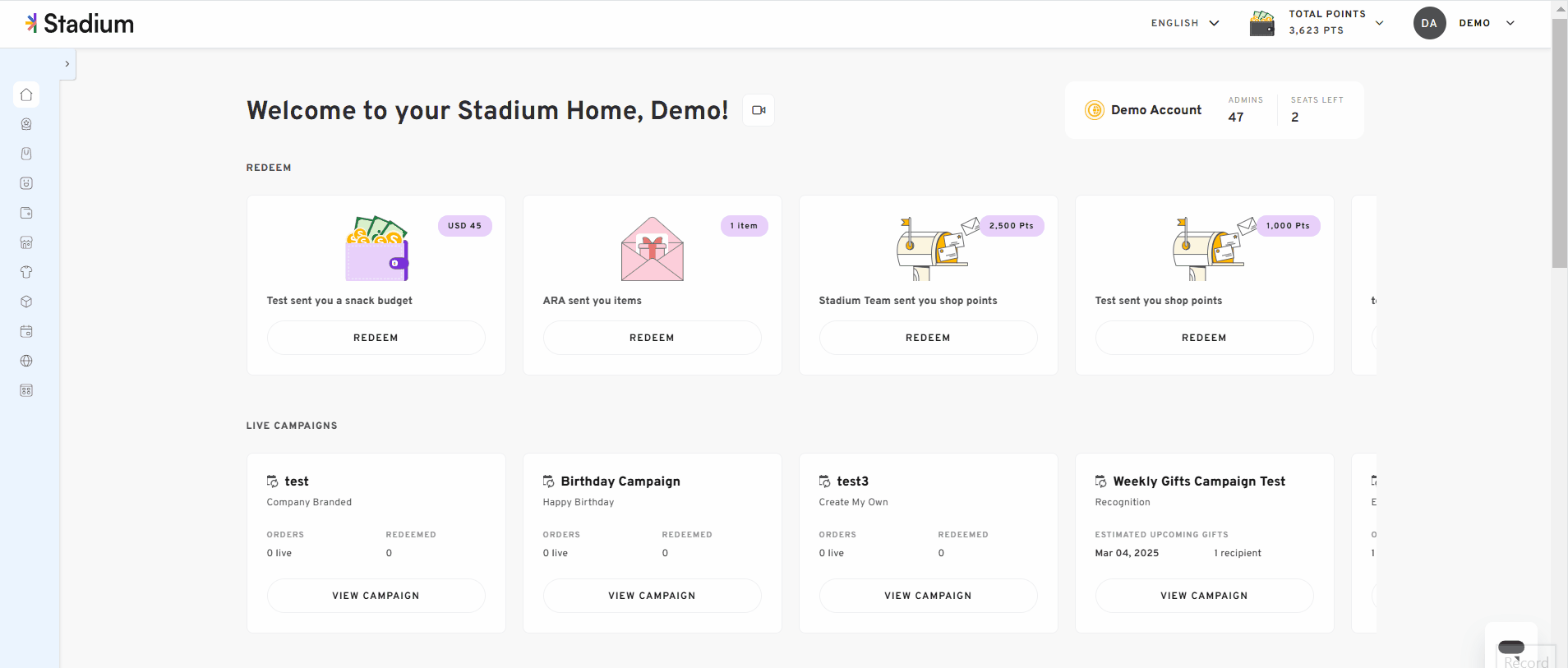Image resolution: width=1568 pixels, height=668 pixels.
Task: Click the 2,500 Pts badge
Action: click(x=1011, y=226)
